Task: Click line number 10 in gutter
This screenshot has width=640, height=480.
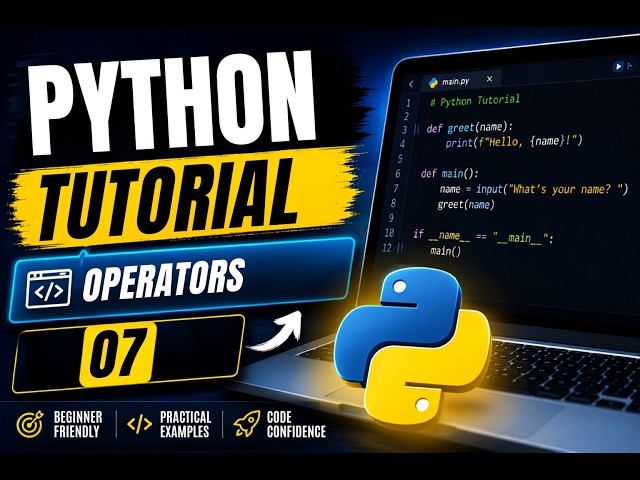Action: pos(389,233)
